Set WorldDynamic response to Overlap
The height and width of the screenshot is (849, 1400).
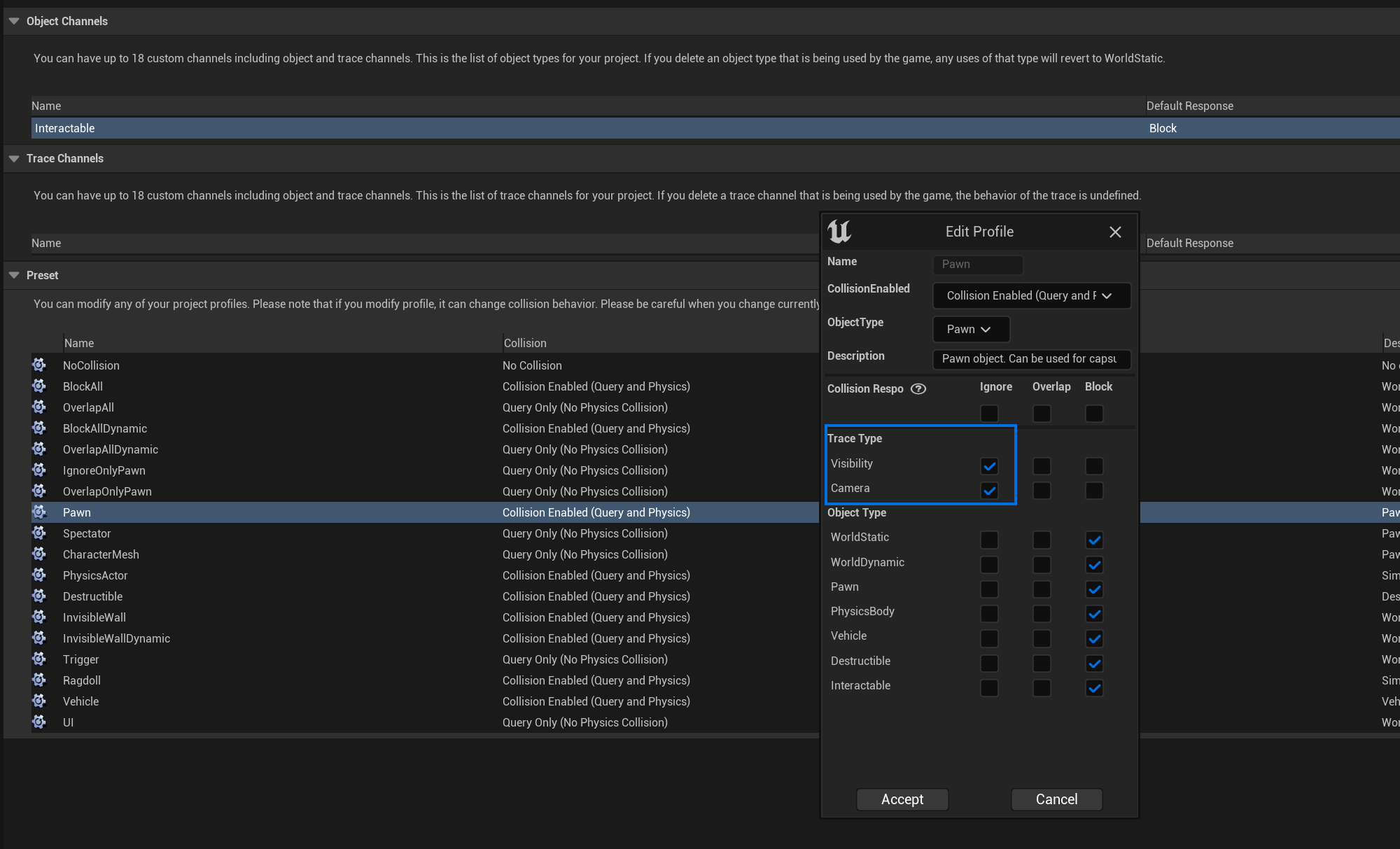click(1042, 565)
